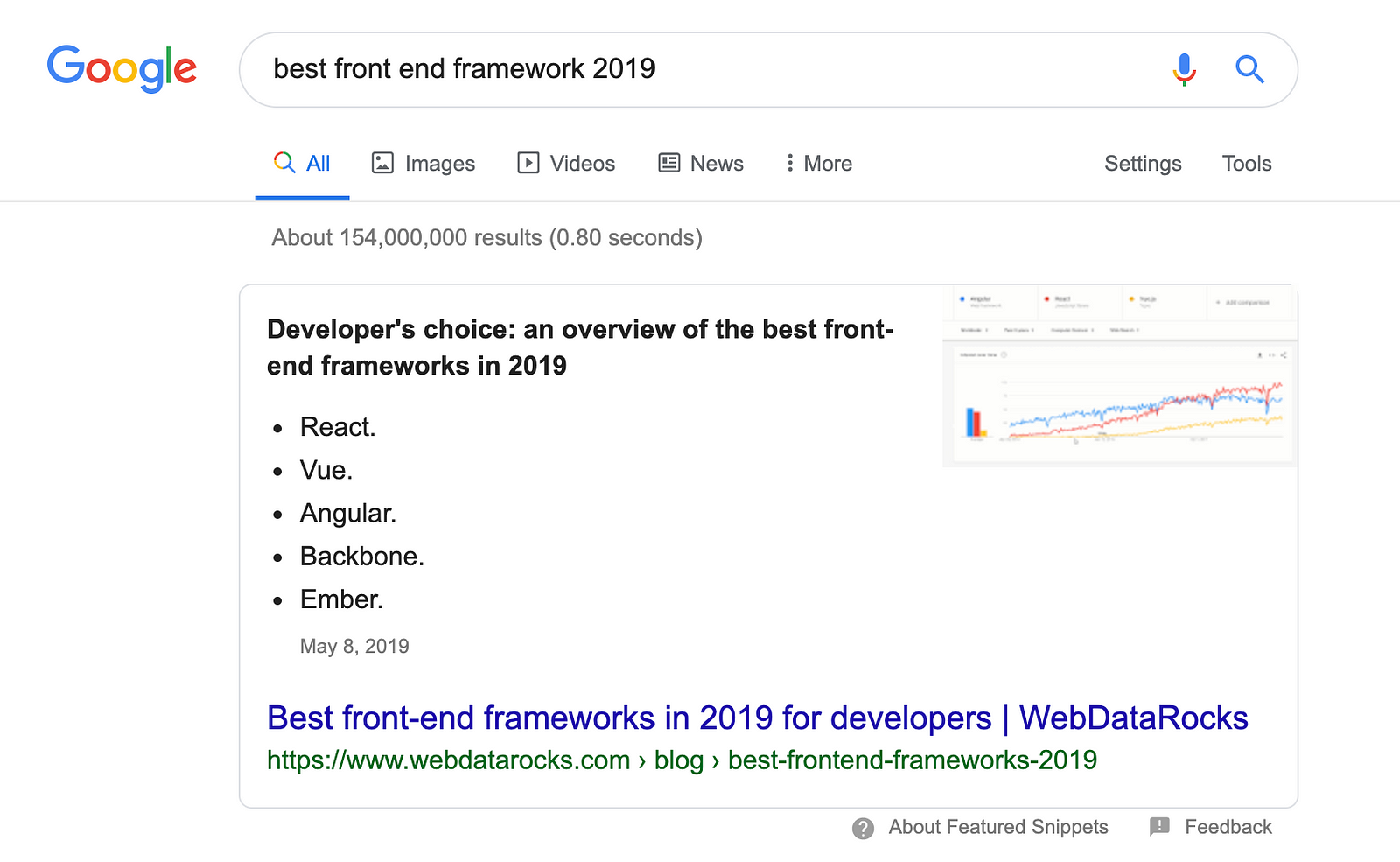Open the Google Trends chart thumbnail
The height and width of the screenshot is (862, 1400).
tap(1119, 377)
